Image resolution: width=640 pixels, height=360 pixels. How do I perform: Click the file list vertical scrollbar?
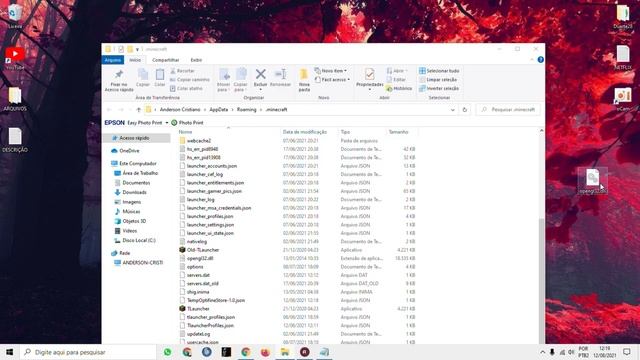pyautogui.click(x=541, y=282)
